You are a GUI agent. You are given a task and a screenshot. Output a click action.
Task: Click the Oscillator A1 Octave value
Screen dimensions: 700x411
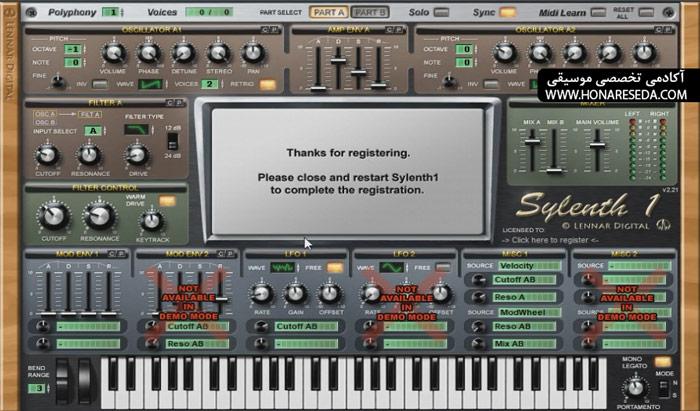pyautogui.click(x=73, y=49)
